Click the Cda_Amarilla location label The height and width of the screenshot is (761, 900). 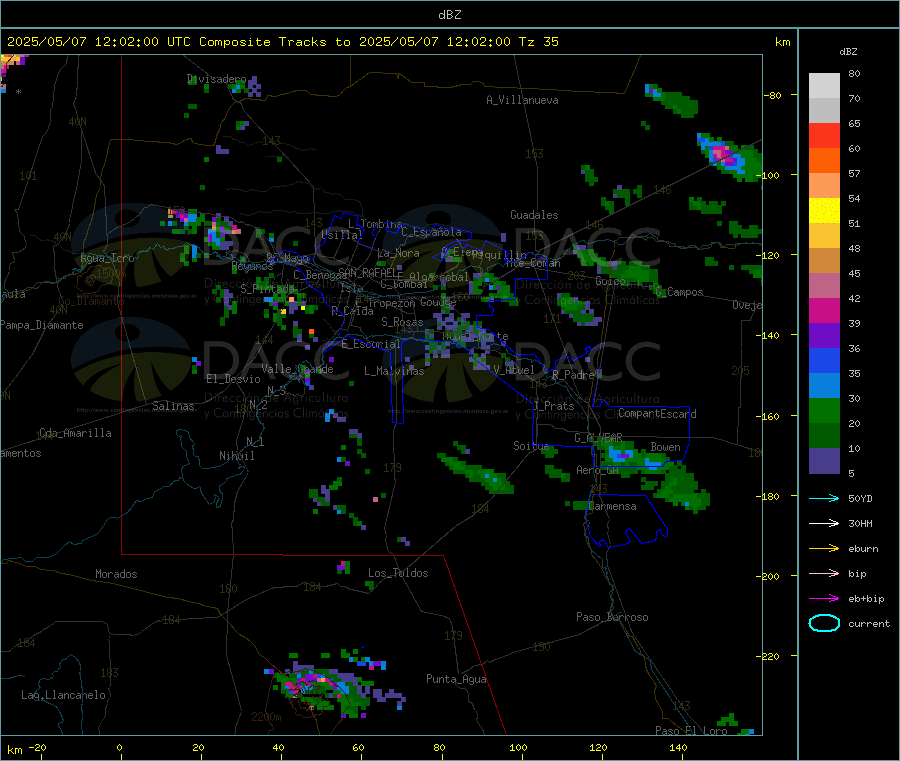[x=75, y=433]
